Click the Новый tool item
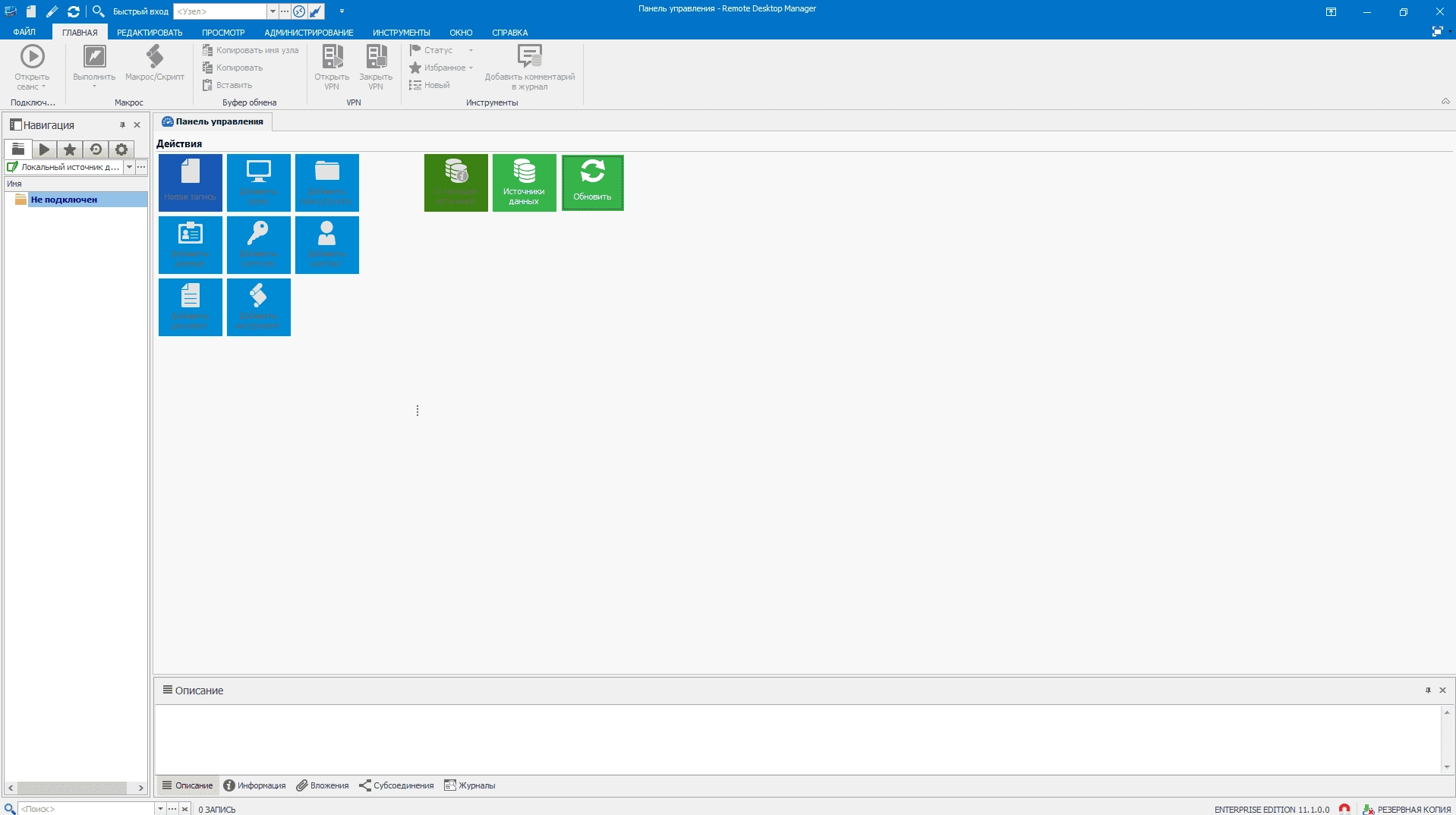This screenshot has width=1456, height=815. (x=430, y=85)
